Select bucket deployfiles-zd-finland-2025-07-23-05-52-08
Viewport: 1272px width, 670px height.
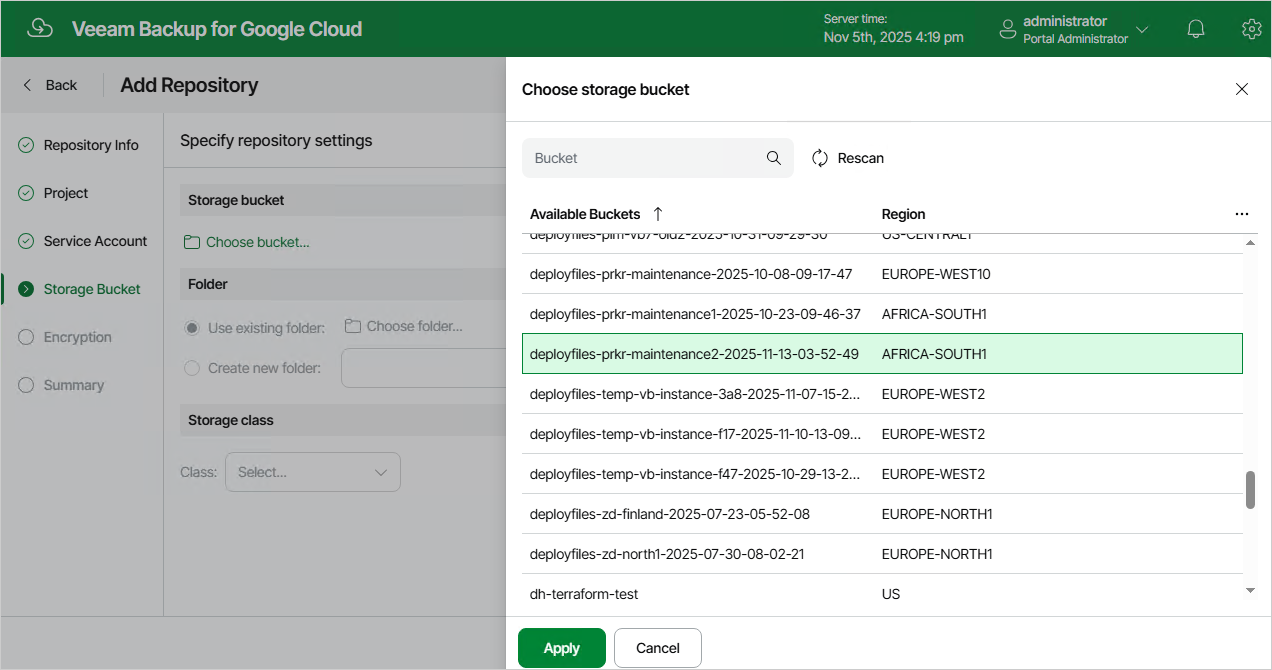coord(882,514)
